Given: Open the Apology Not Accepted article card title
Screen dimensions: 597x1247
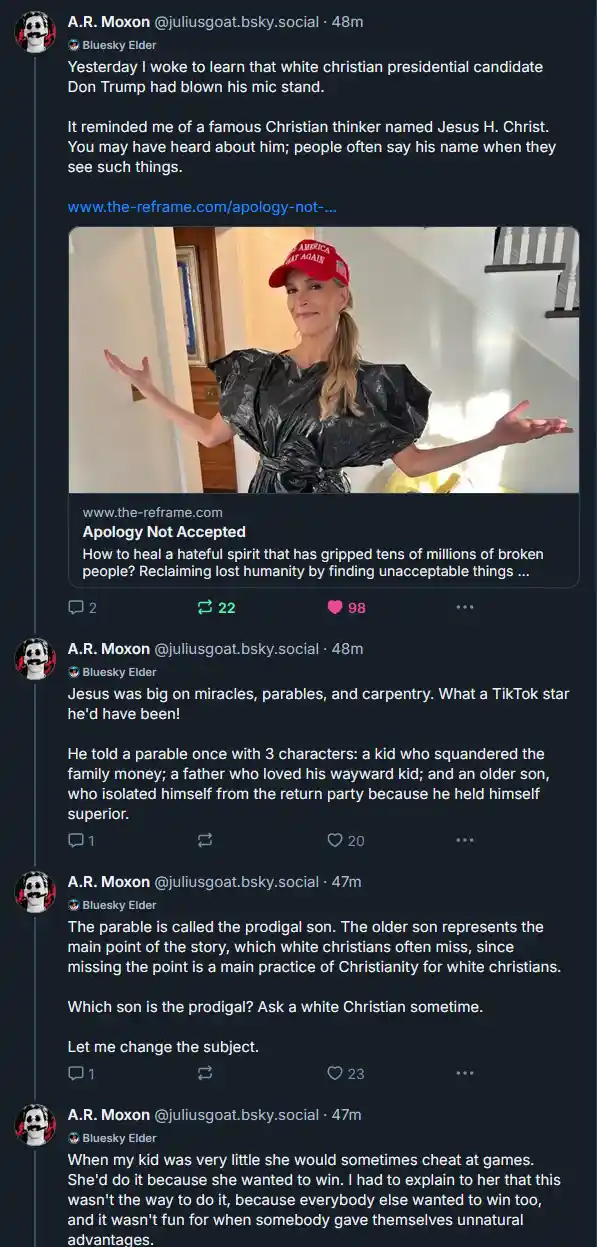Looking at the screenshot, I should pos(164,532).
